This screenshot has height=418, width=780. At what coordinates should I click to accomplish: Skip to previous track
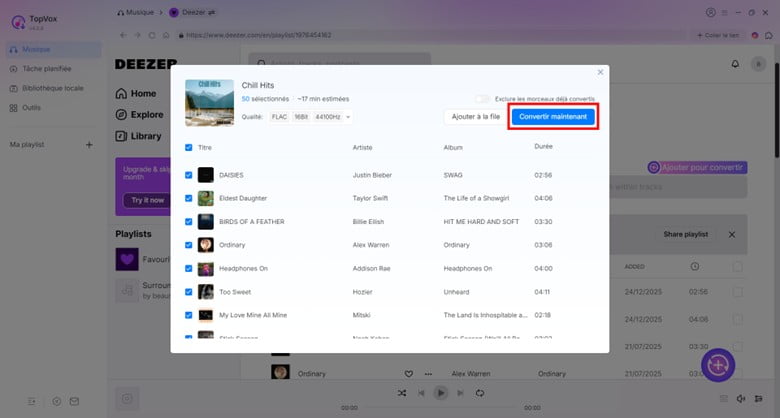421,393
